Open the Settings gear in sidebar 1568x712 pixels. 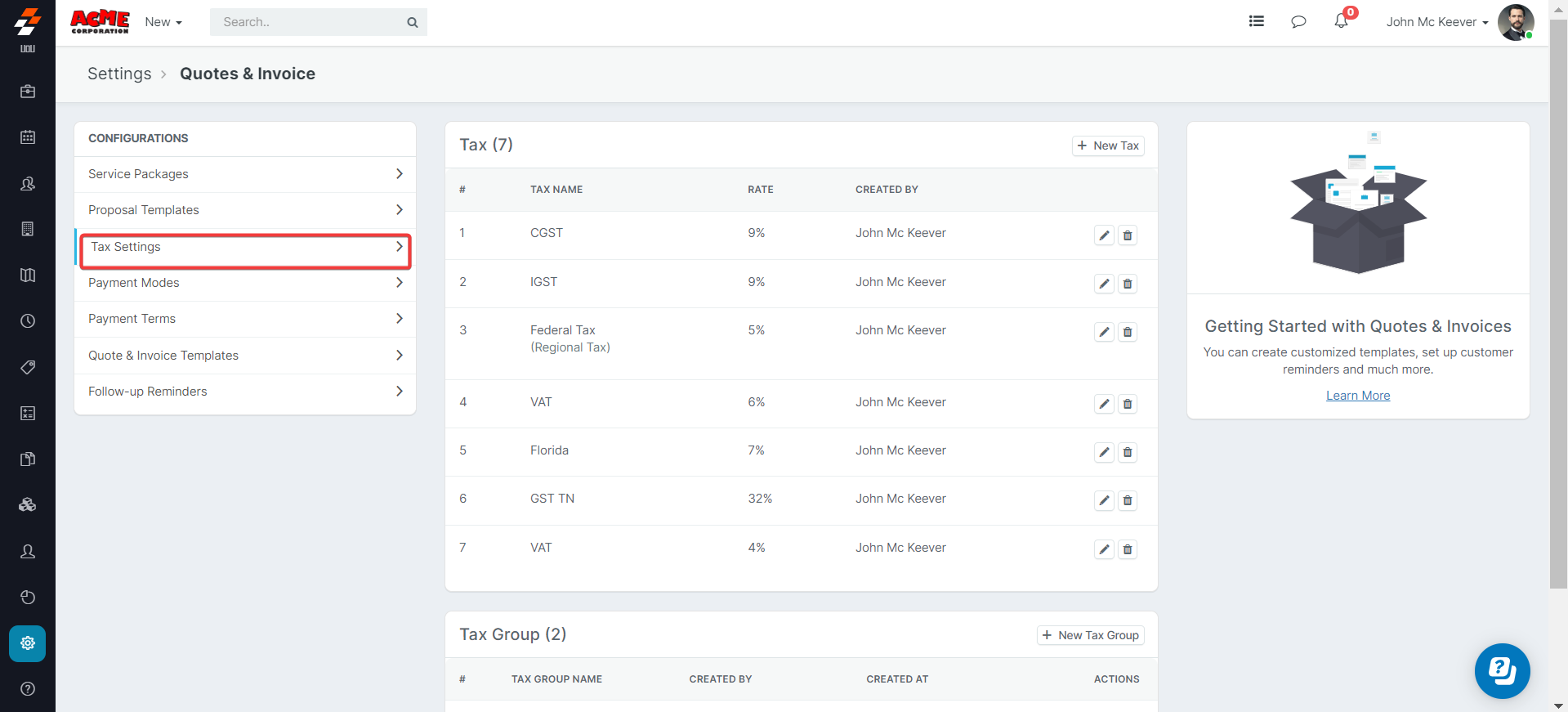click(x=28, y=643)
